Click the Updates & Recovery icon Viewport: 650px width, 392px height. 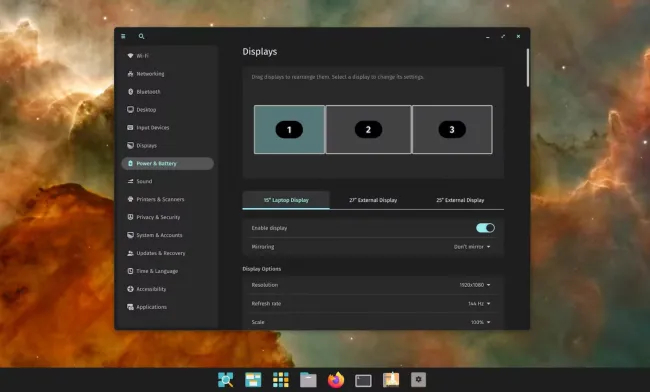coord(130,253)
